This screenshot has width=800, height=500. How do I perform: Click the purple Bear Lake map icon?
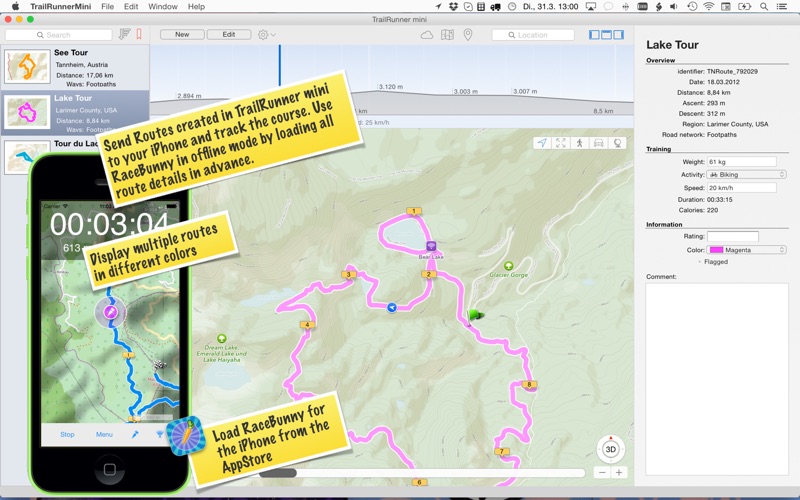coord(431,246)
